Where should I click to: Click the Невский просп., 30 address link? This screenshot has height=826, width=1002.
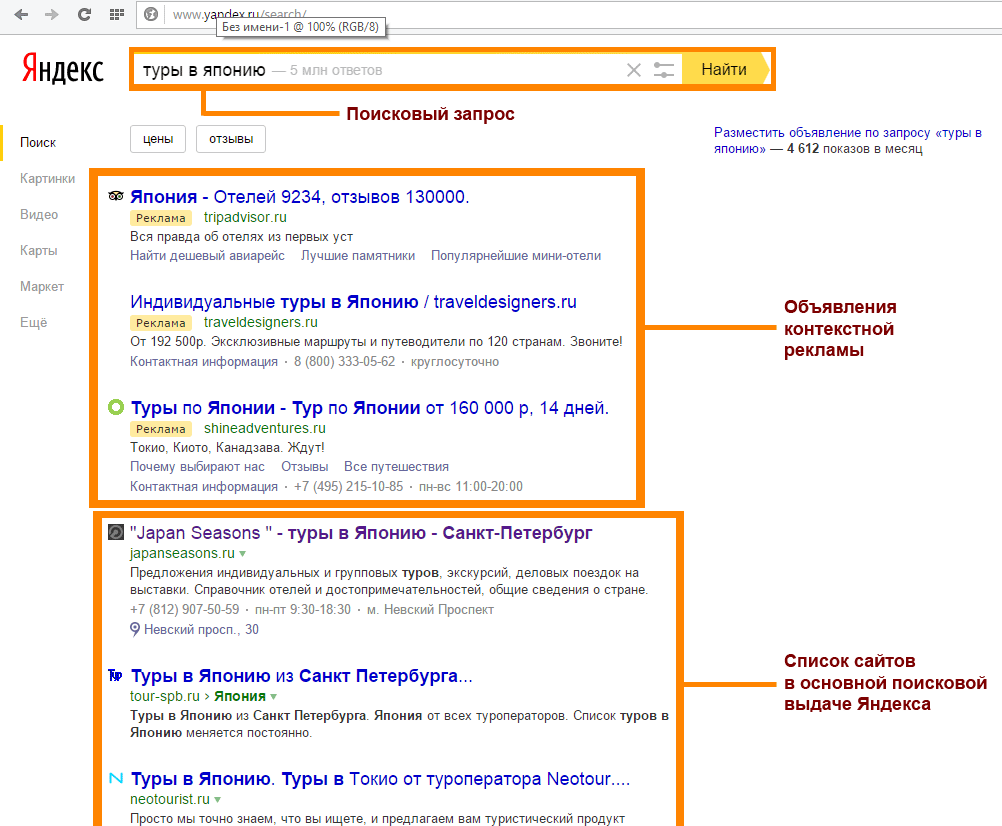click(201, 629)
